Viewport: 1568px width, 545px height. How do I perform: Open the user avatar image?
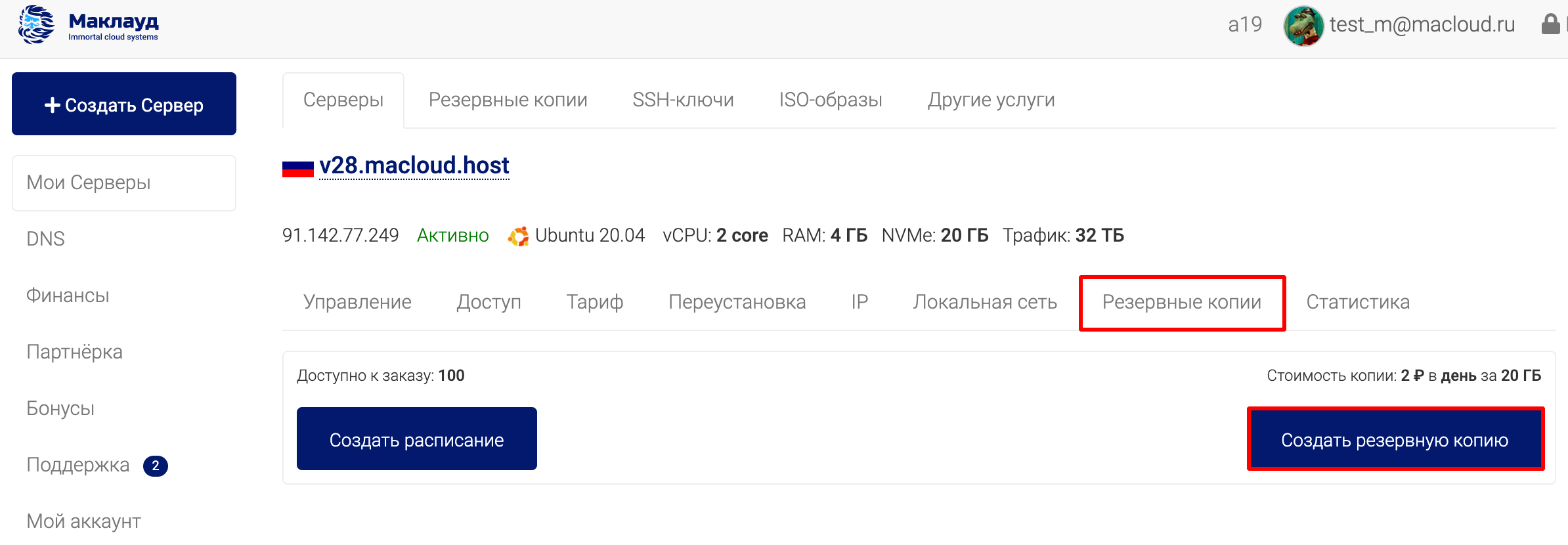point(1303,26)
